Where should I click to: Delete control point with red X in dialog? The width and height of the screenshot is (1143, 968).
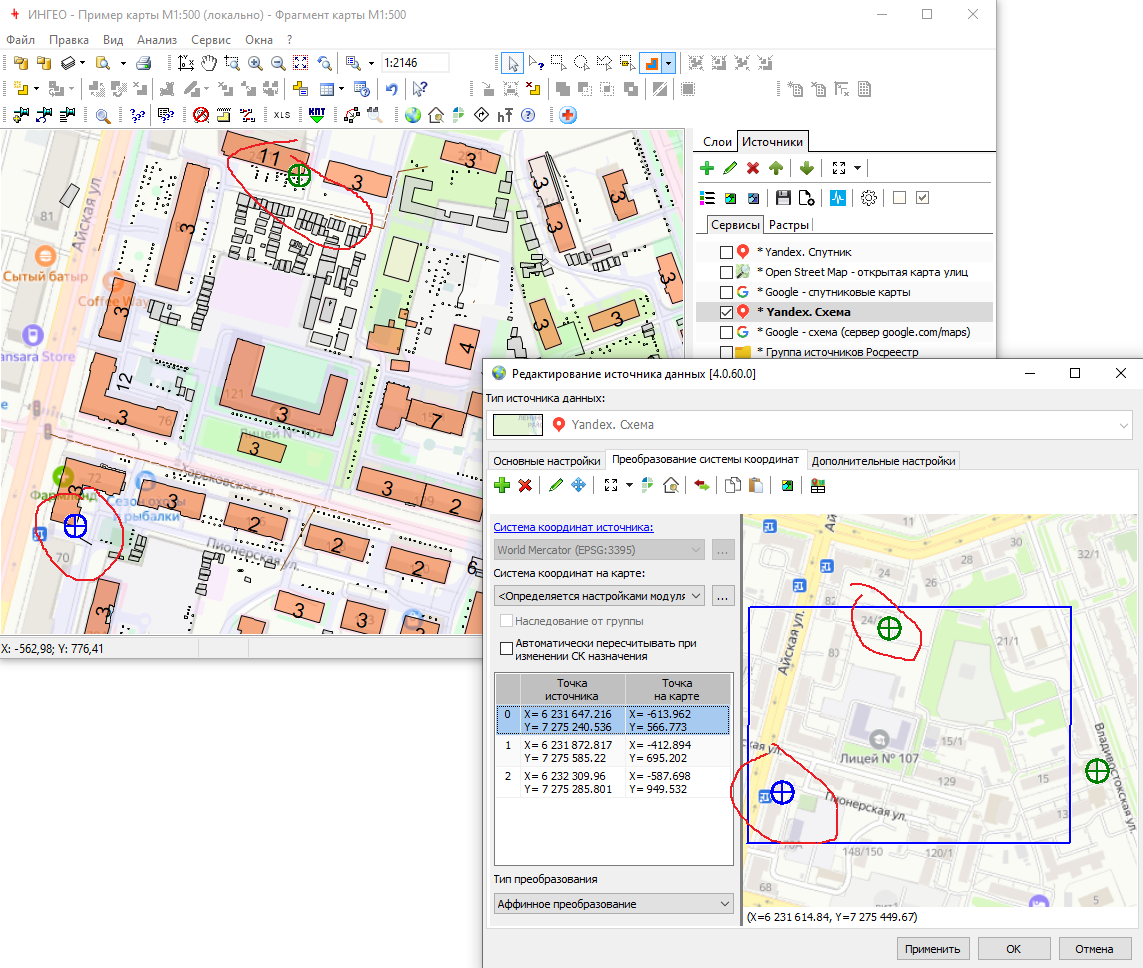click(x=525, y=485)
